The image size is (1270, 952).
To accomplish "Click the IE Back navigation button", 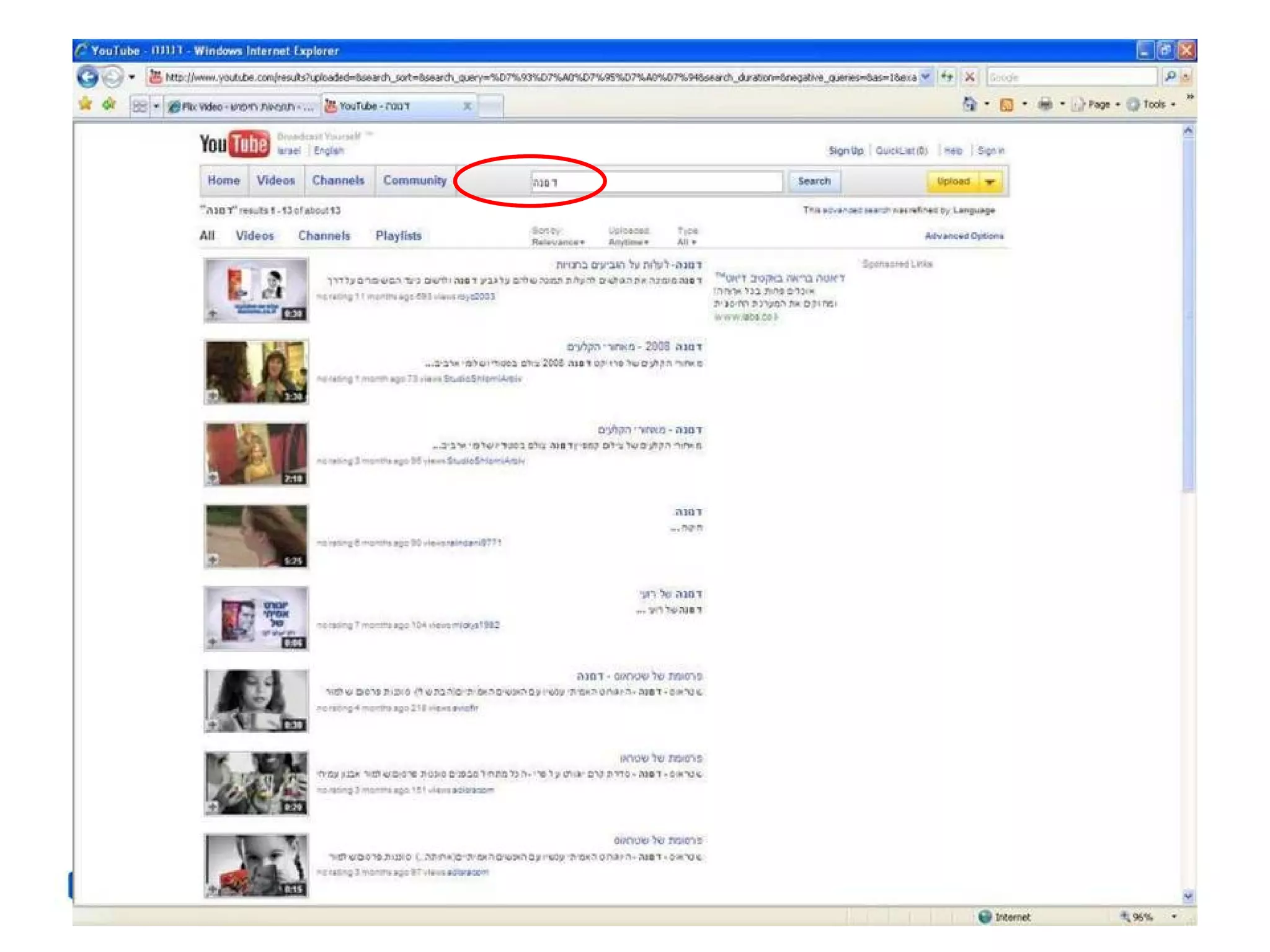I will point(87,77).
